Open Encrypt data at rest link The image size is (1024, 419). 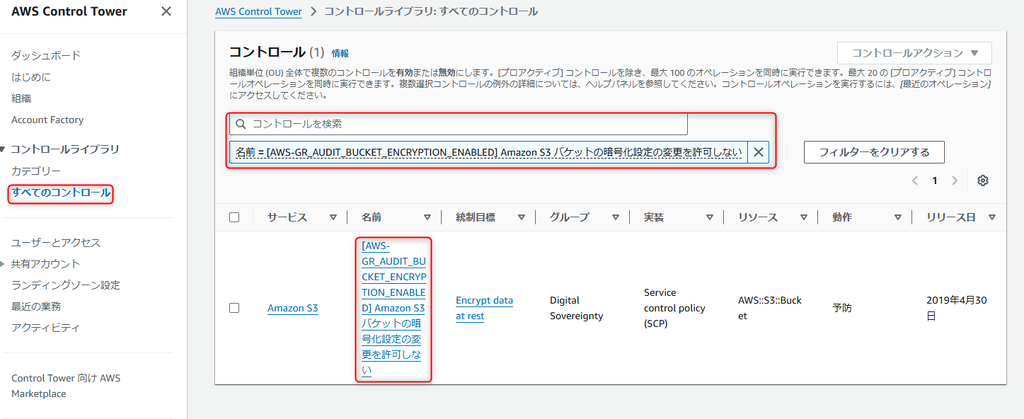pyautogui.click(x=484, y=308)
